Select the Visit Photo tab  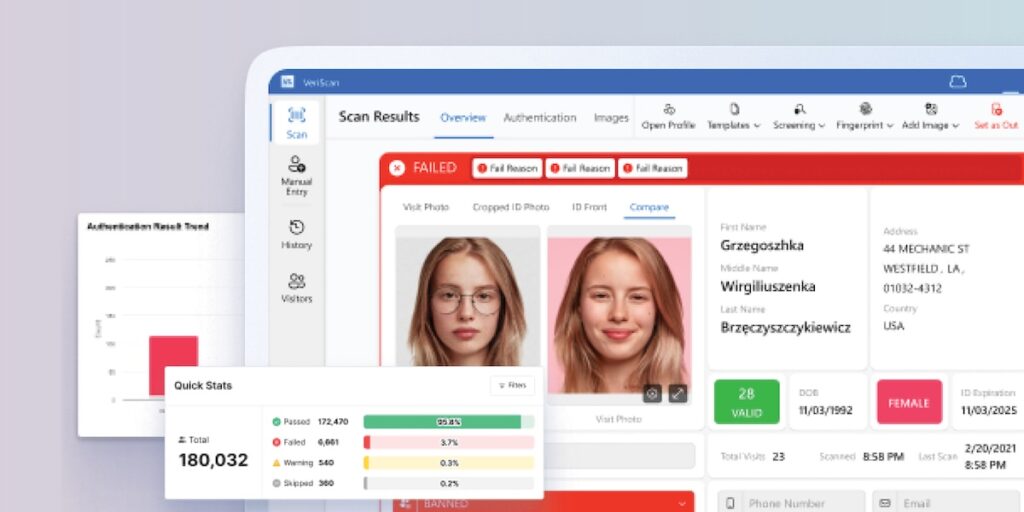click(x=426, y=207)
